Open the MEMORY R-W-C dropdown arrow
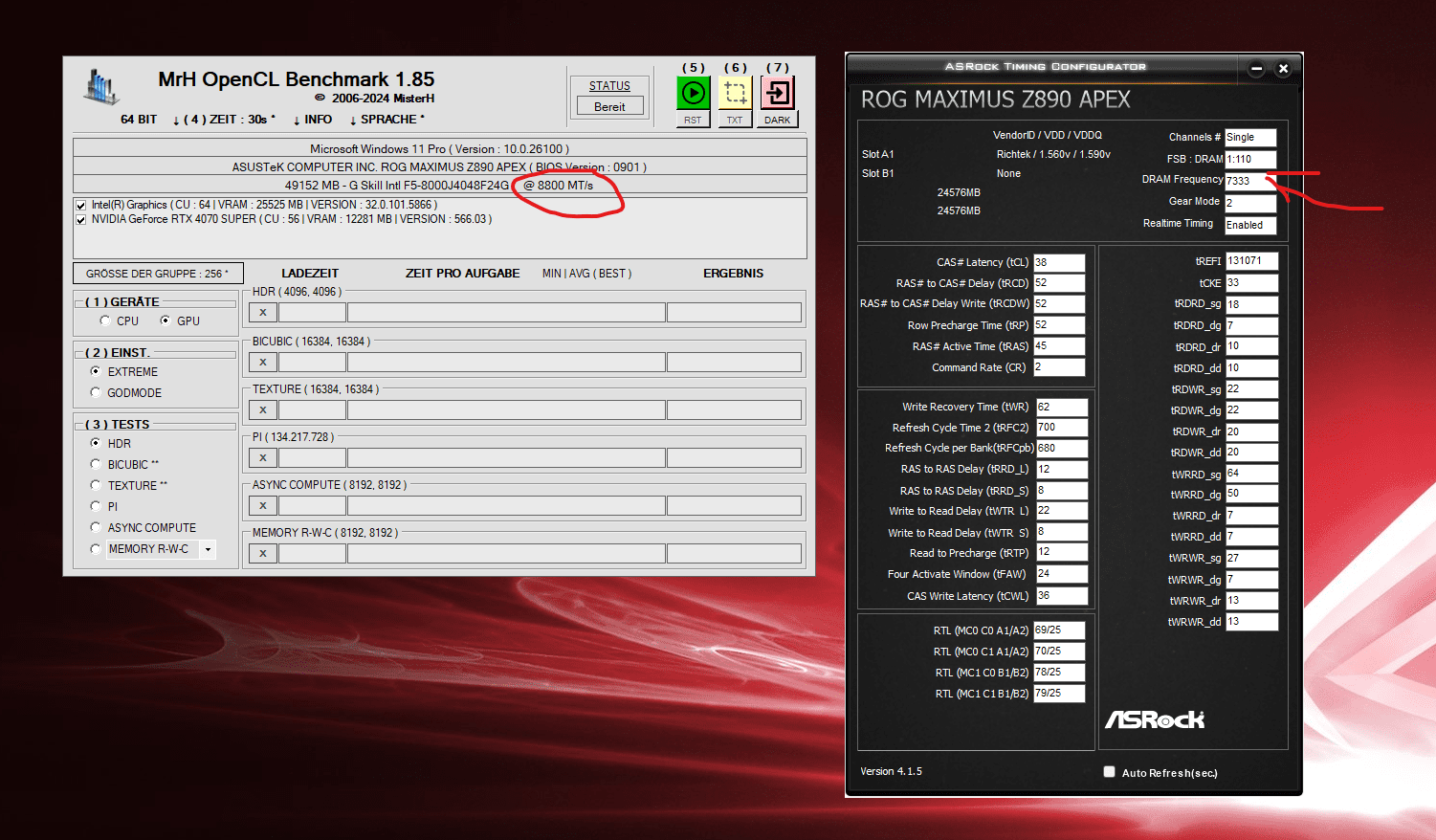Viewport: 1436px width, 840px height. click(208, 549)
